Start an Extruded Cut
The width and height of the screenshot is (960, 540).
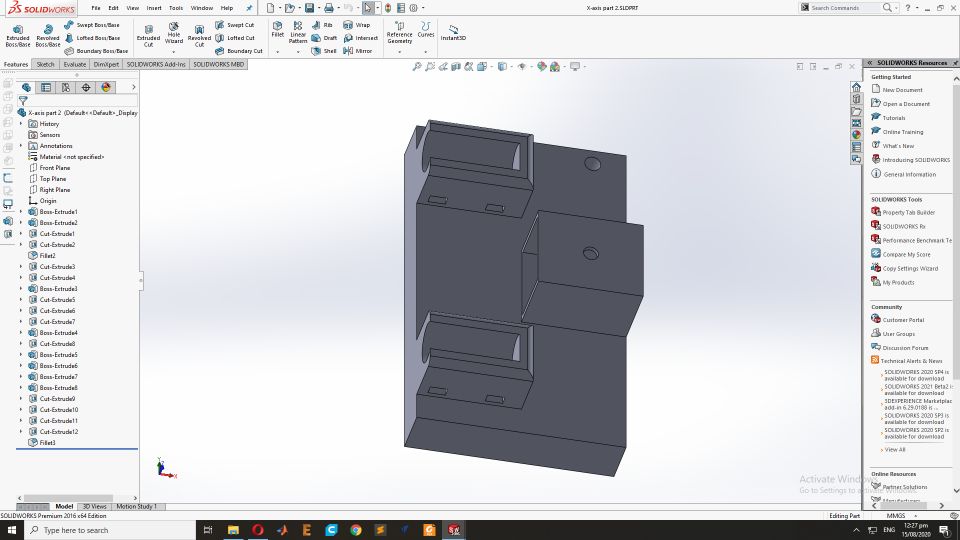(148, 37)
